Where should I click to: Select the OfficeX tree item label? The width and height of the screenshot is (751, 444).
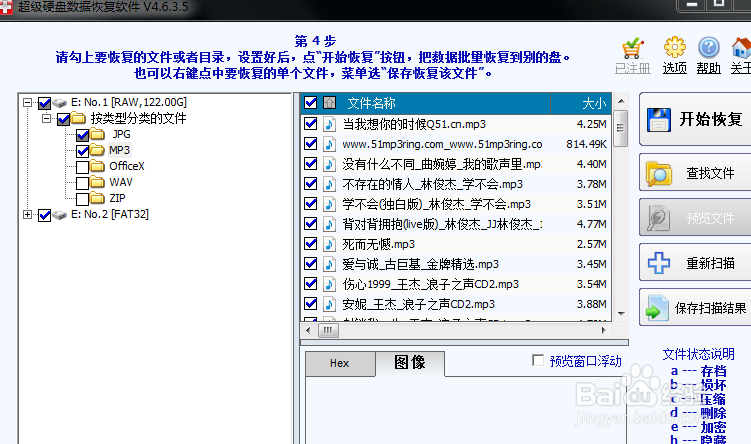coord(126,166)
